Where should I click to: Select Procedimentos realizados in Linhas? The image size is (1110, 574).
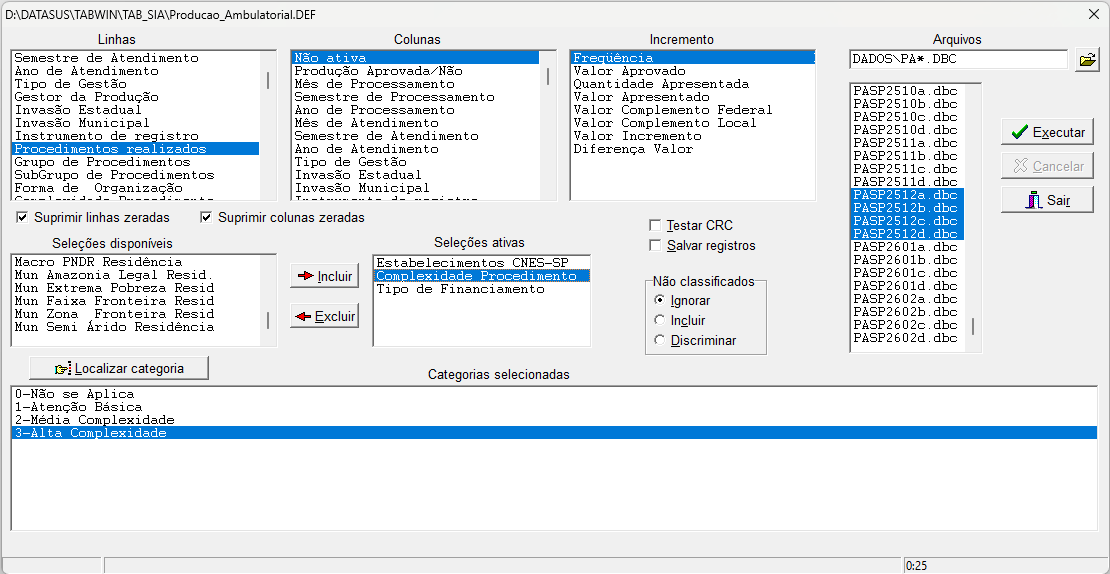tap(136, 149)
